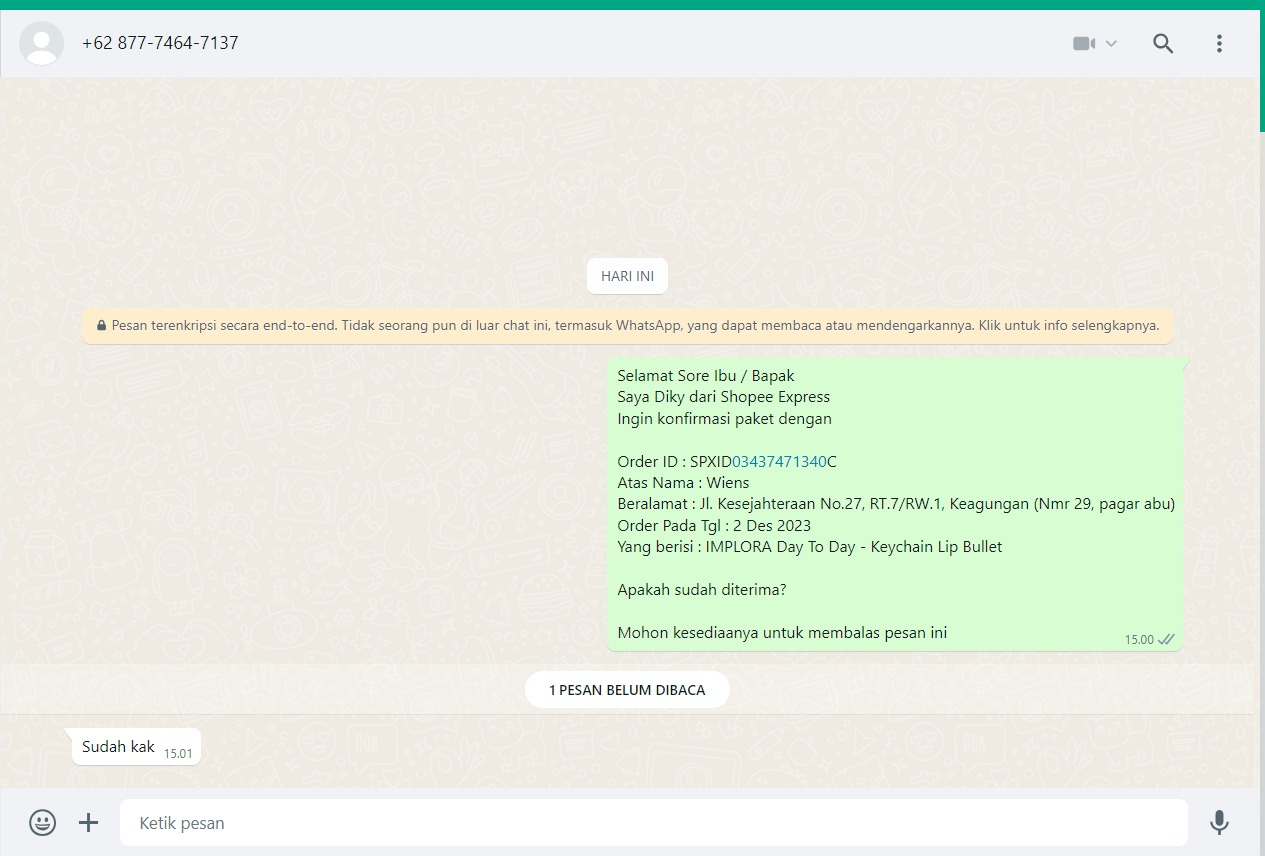Focus the "Ketik pesan" message field
The image size is (1265, 856).
click(654, 823)
